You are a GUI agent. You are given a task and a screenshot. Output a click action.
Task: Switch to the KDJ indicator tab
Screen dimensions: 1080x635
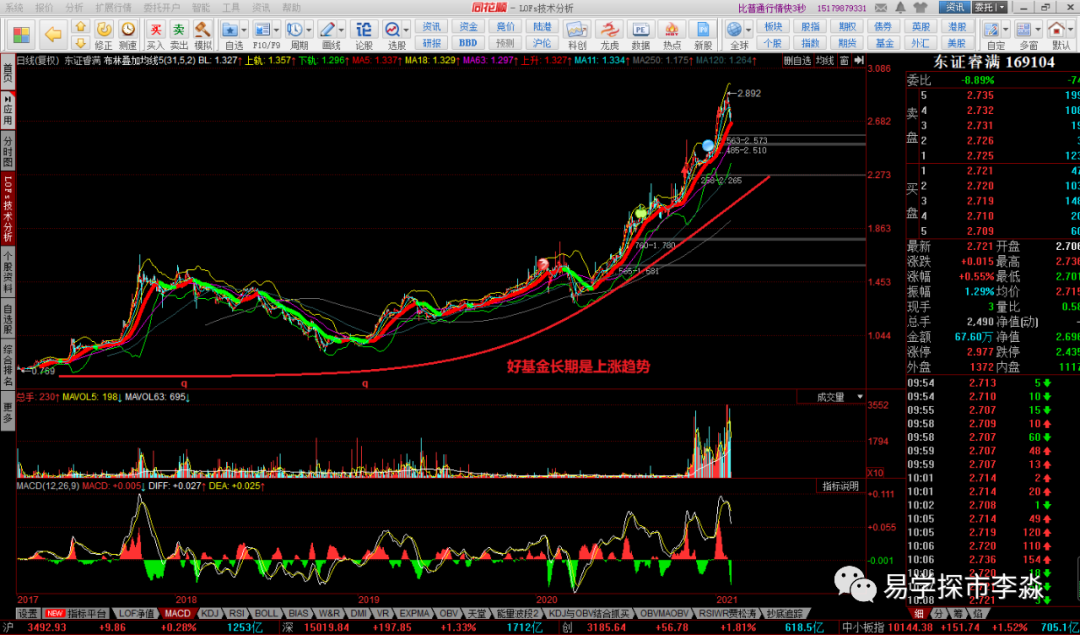click(x=209, y=613)
